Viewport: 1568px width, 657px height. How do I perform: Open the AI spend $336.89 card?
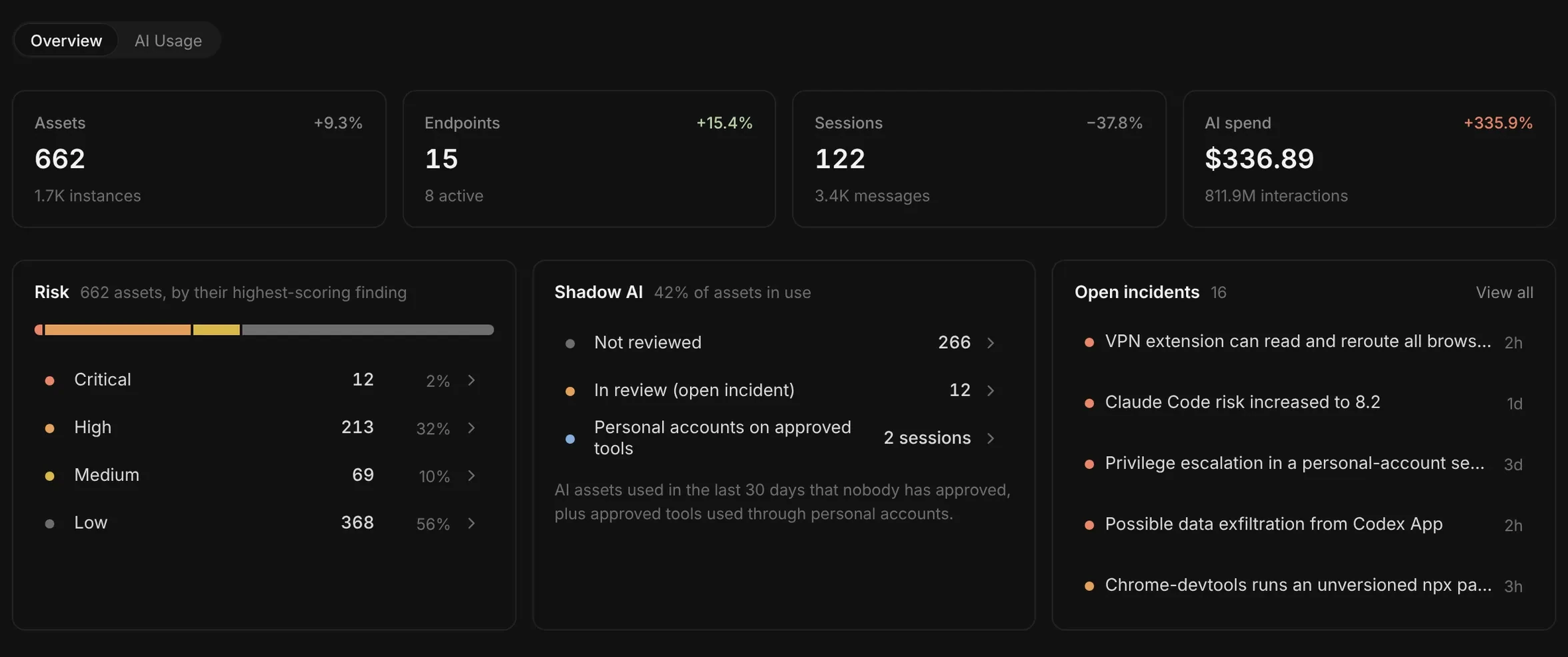coord(1369,159)
